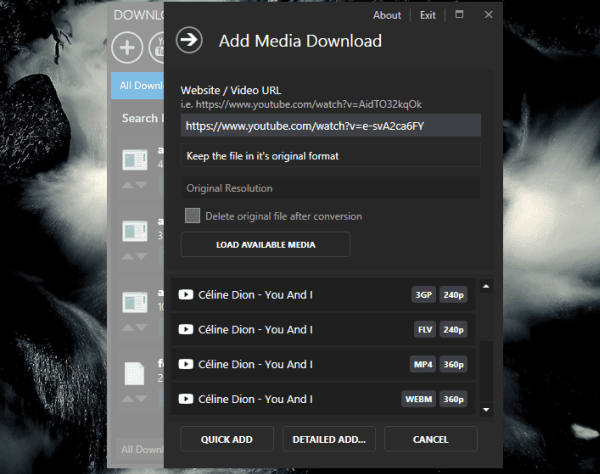Click the MP4 format badge
The height and width of the screenshot is (474, 600).
click(423, 365)
